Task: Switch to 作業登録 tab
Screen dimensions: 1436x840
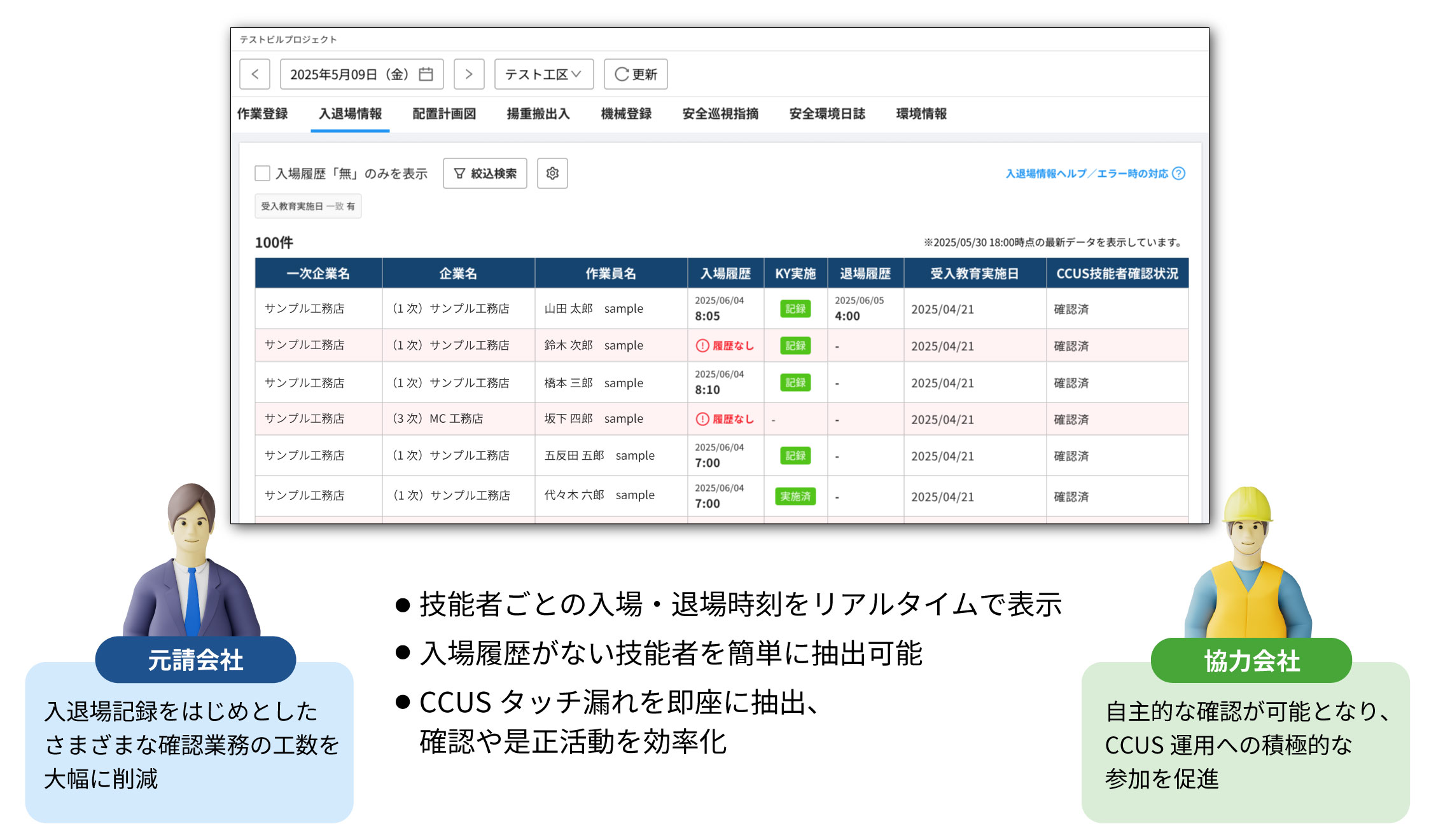Action: click(262, 114)
